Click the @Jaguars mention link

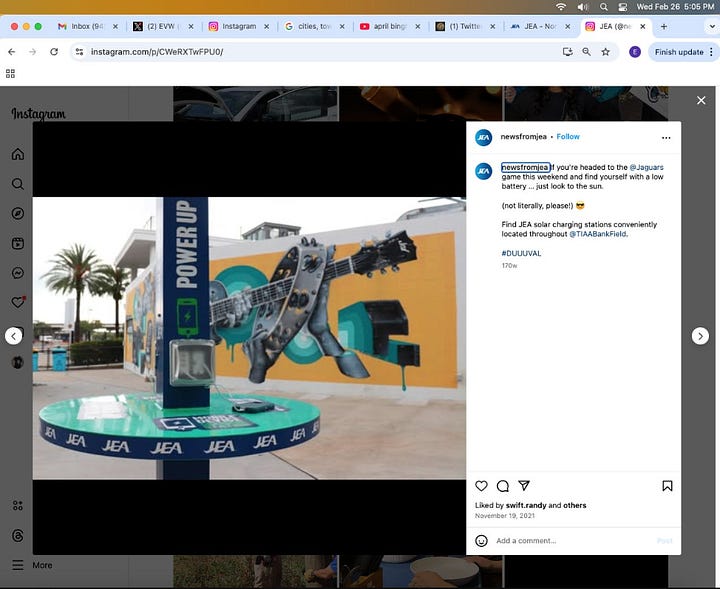(646, 167)
